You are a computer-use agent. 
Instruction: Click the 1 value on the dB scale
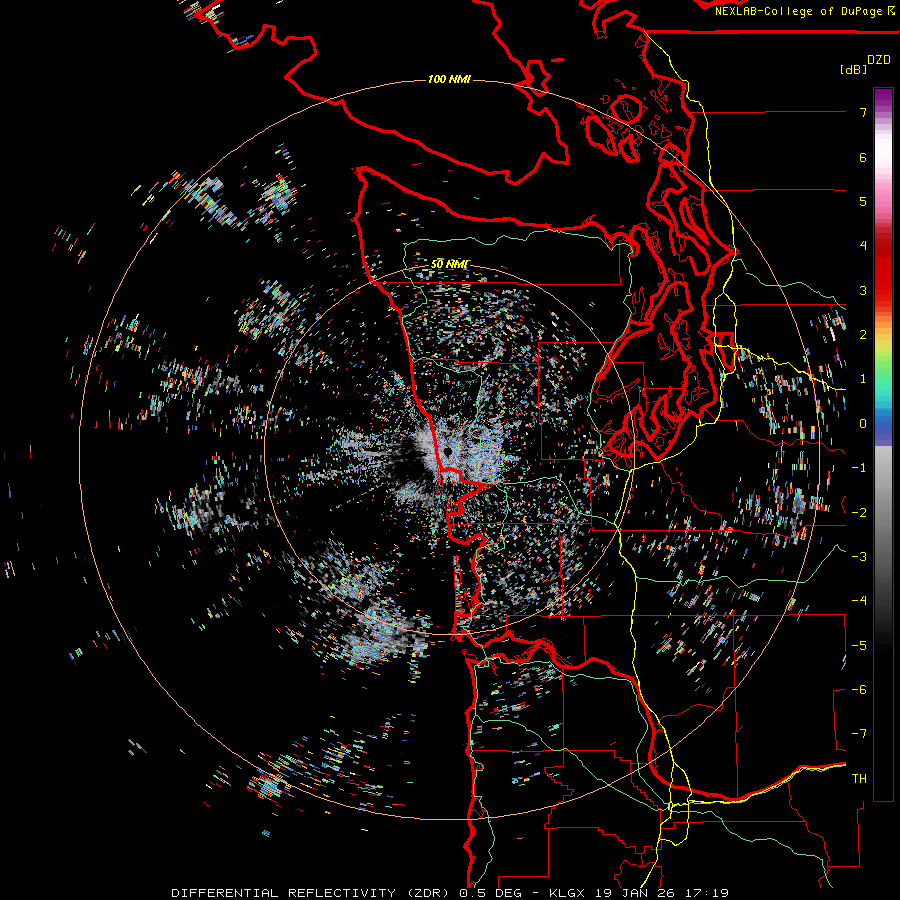click(863, 379)
